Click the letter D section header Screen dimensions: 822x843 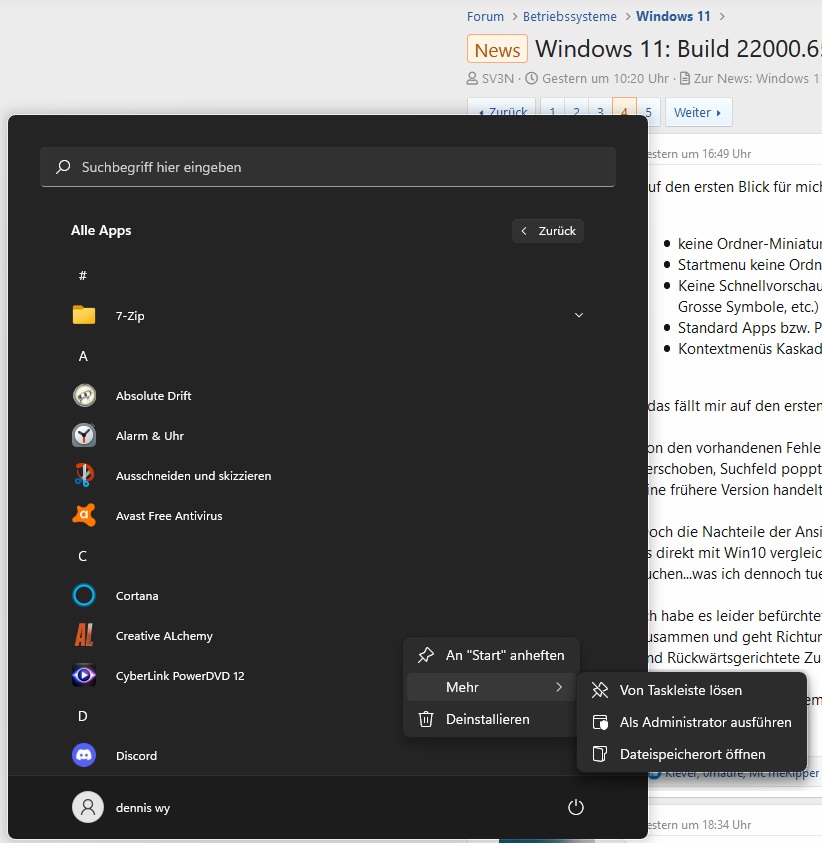(x=82, y=716)
